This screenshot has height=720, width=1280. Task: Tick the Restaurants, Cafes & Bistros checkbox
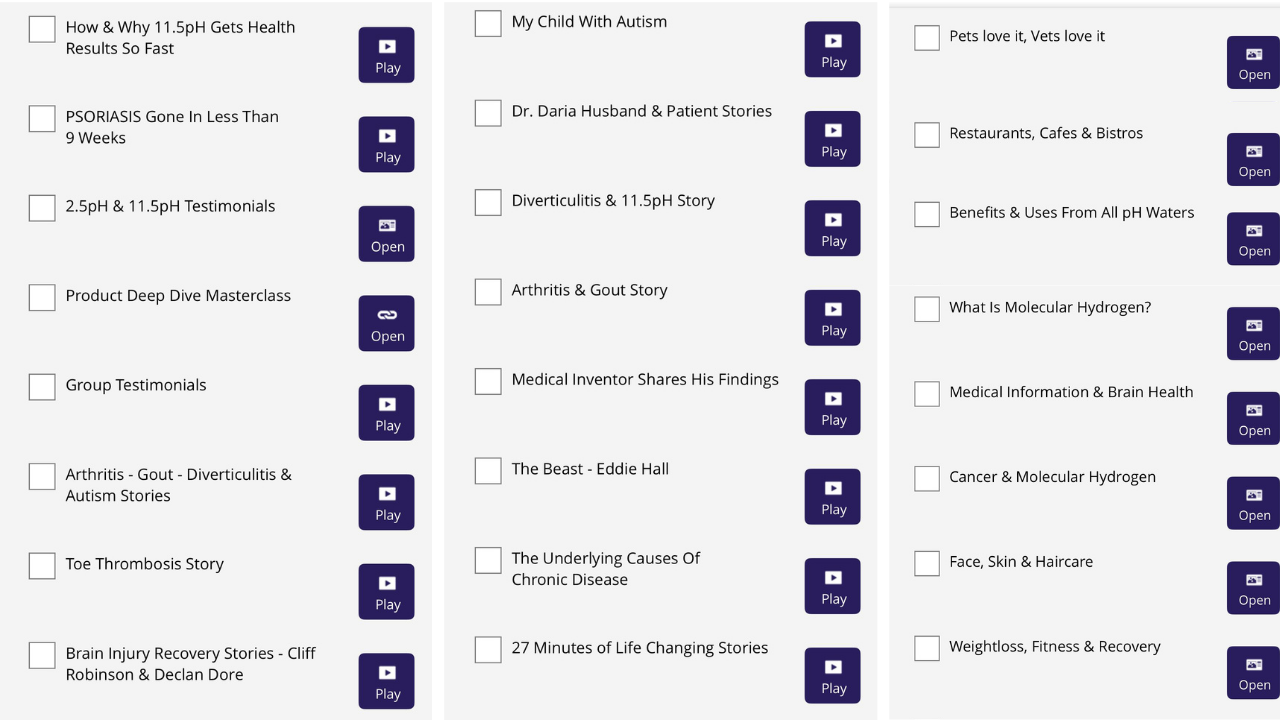point(927,135)
